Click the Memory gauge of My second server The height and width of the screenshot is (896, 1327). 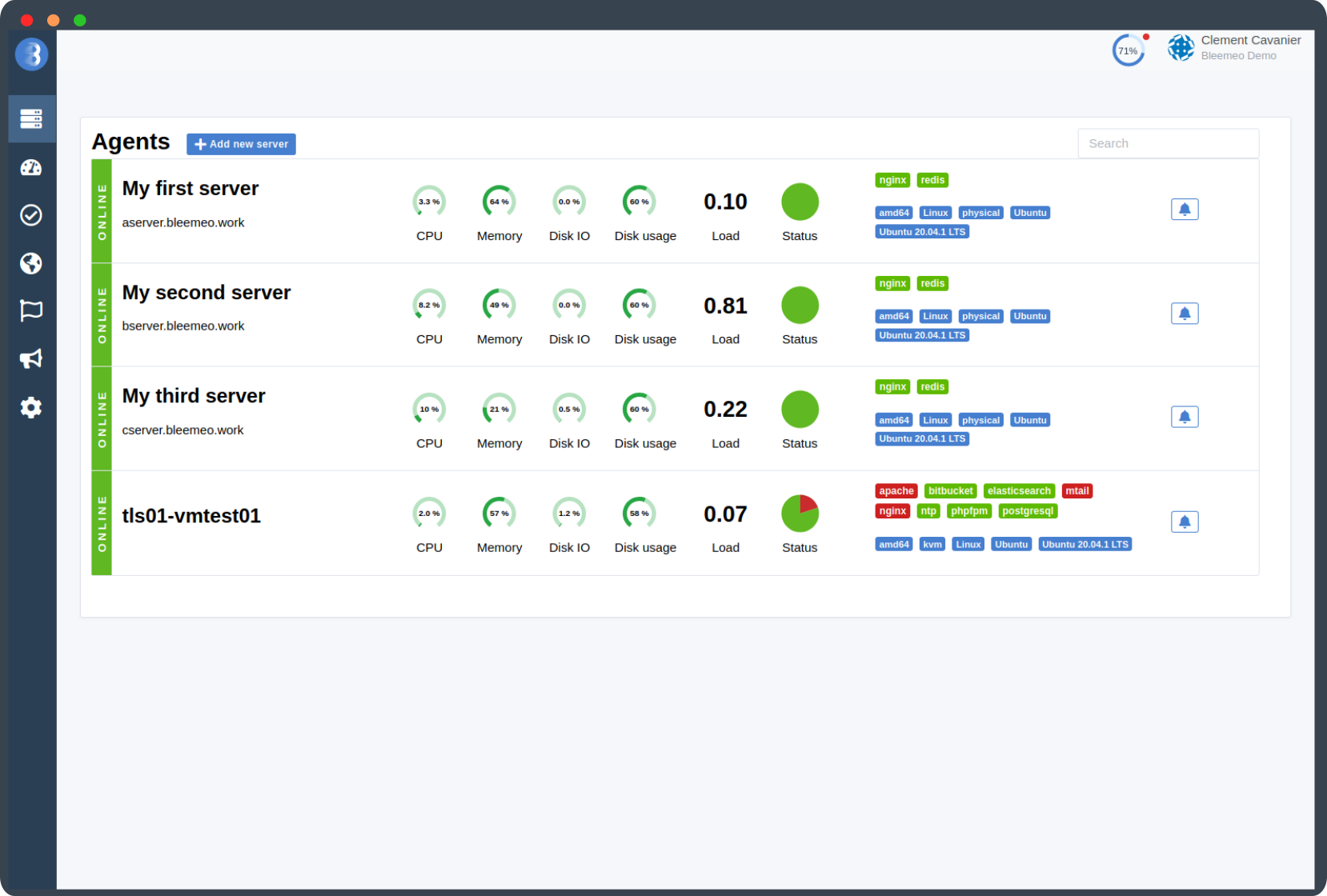[499, 306]
